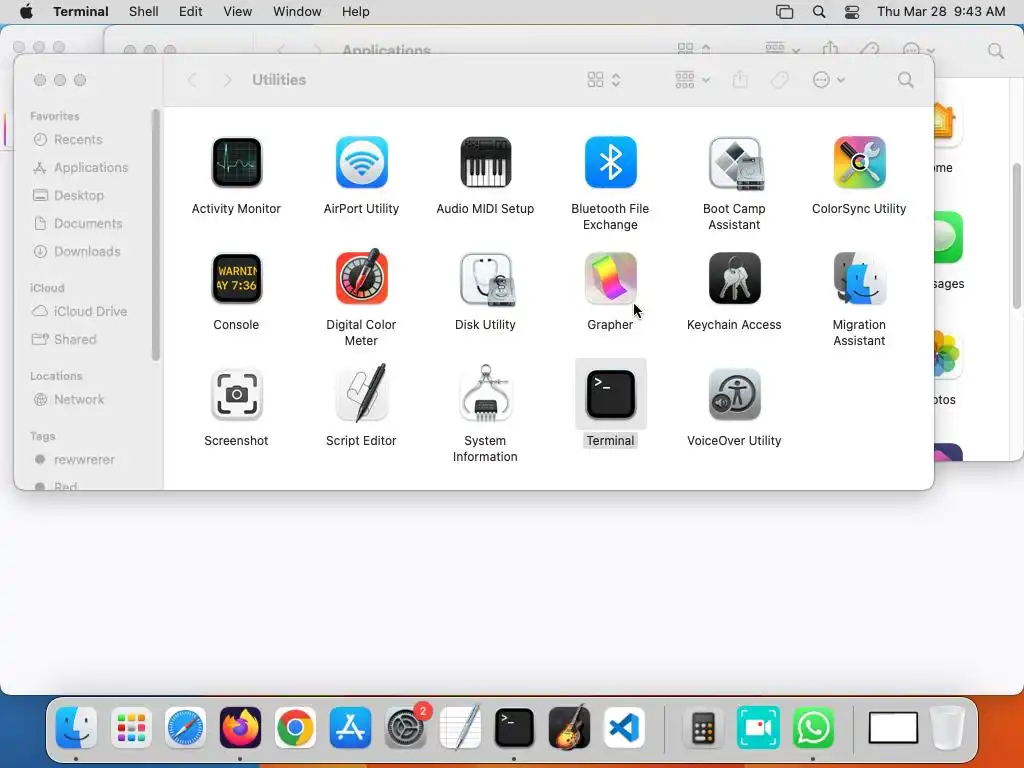1024x768 pixels.
Task: Open App Store from the Dock
Action: coord(350,728)
